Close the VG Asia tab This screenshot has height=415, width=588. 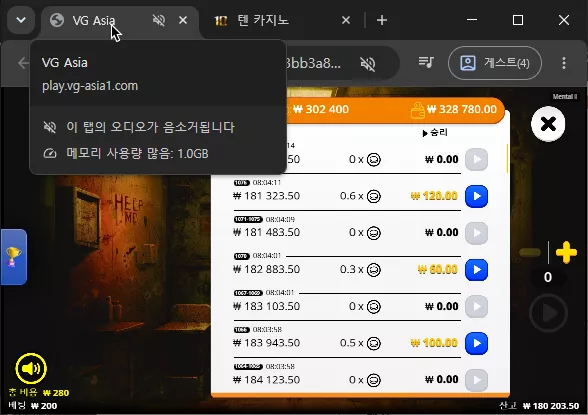point(183,20)
